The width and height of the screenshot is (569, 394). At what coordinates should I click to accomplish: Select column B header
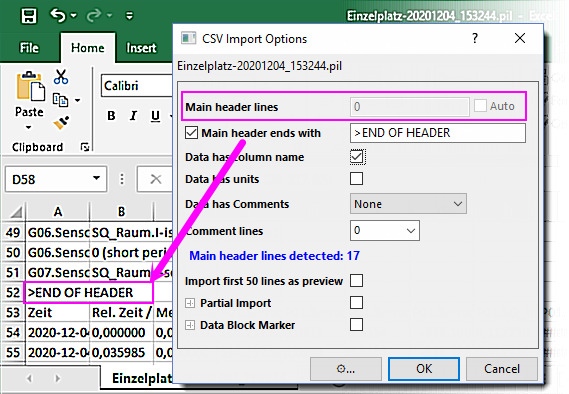pos(121,212)
